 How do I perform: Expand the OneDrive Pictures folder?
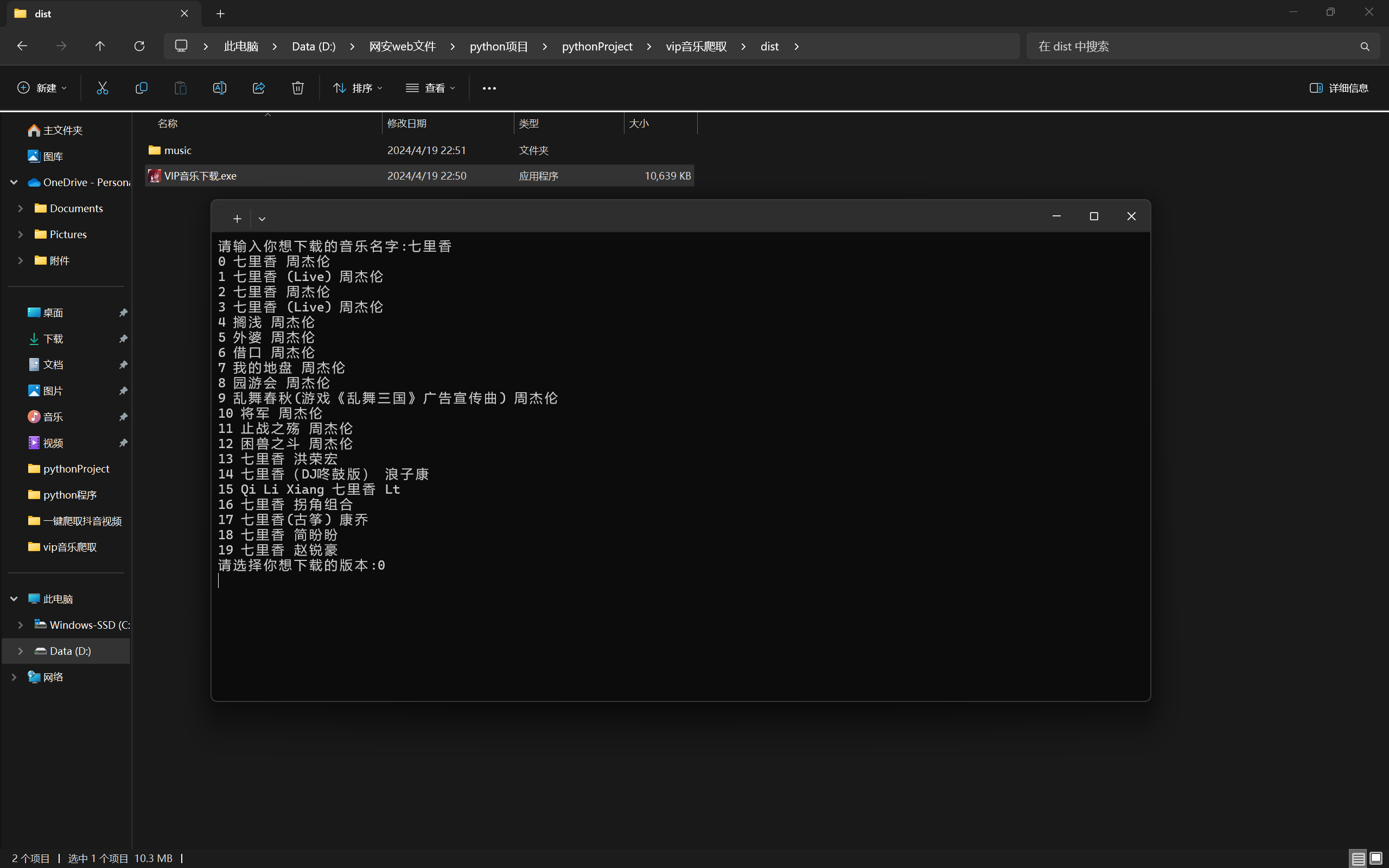click(20, 234)
